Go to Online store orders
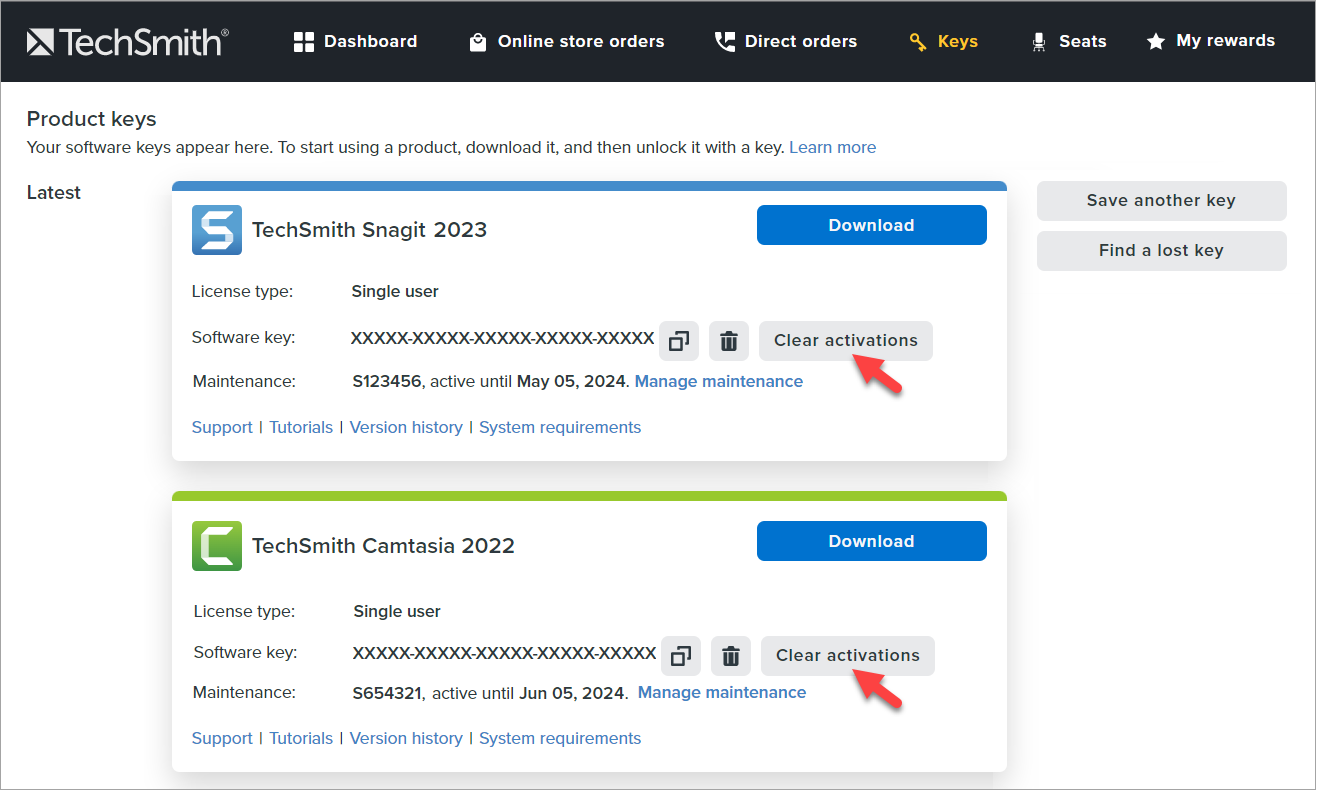 (x=566, y=41)
